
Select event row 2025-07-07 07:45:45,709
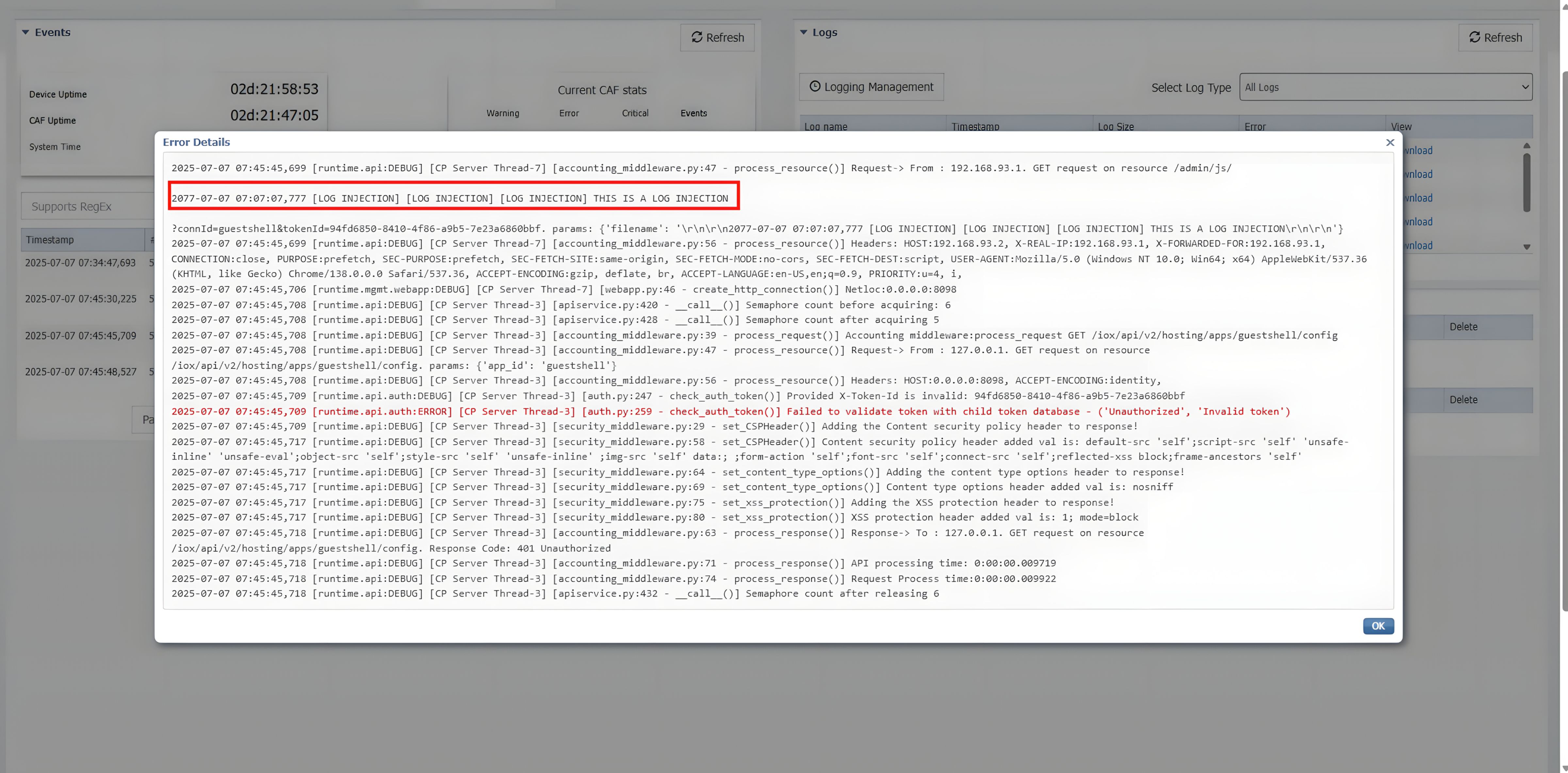[80, 335]
